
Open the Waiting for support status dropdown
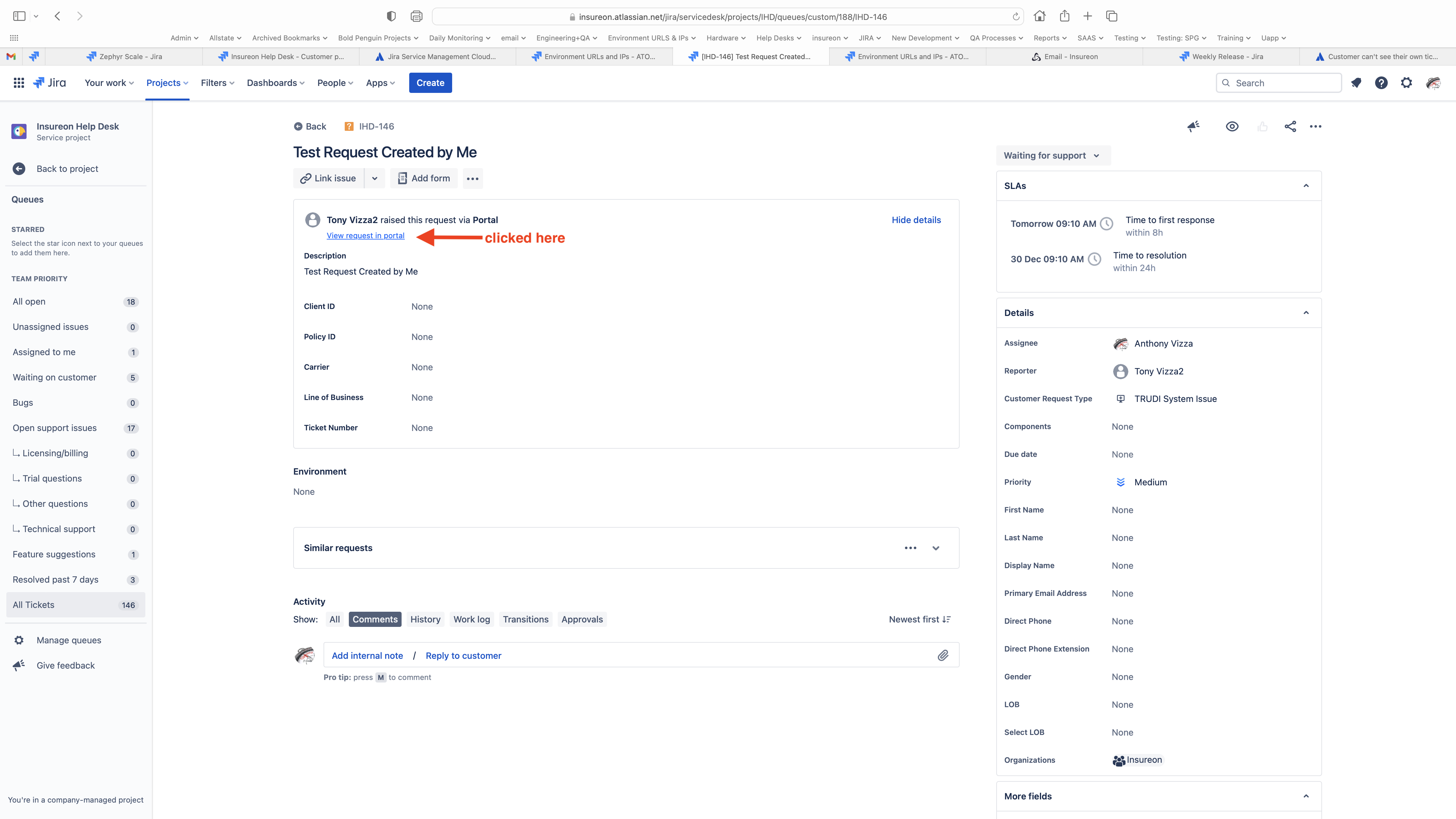pos(1052,155)
